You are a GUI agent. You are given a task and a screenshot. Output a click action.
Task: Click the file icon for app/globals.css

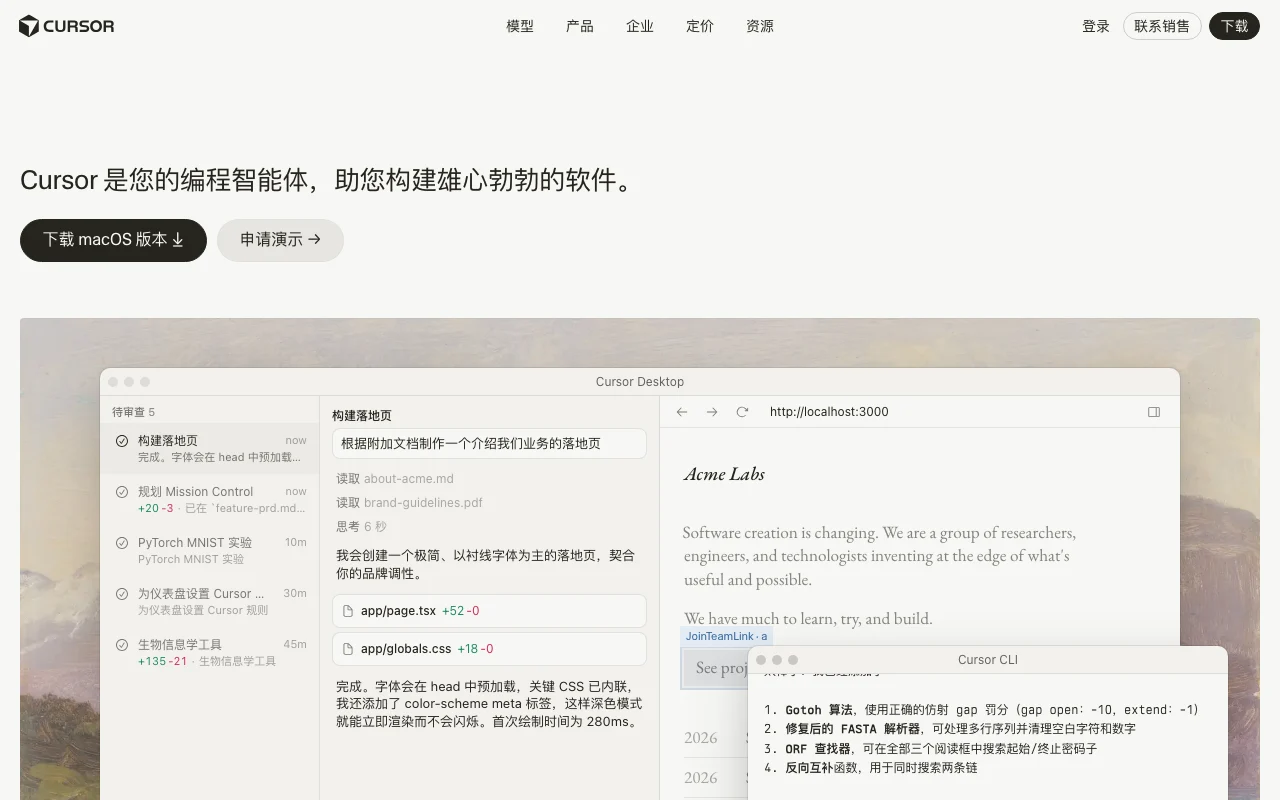coord(348,649)
